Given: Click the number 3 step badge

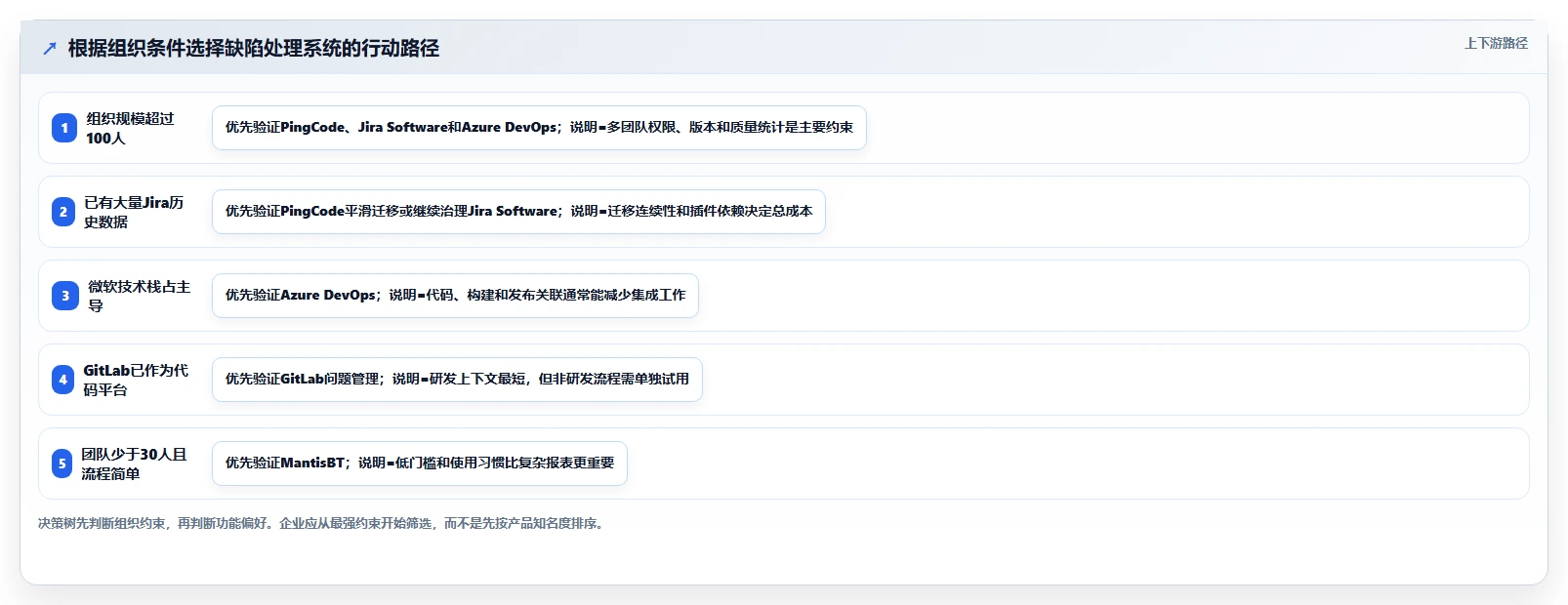Looking at the screenshot, I should click(x=65, y=296).
